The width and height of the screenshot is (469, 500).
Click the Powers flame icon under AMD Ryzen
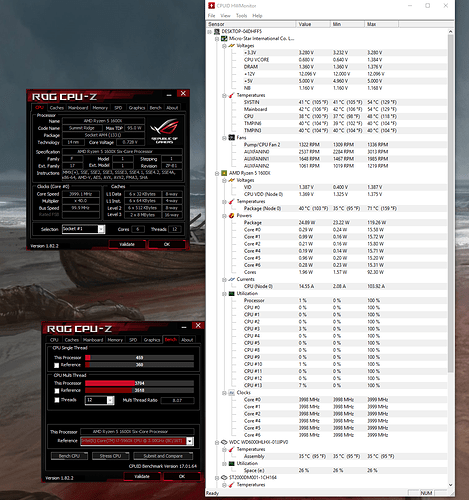tap(232, 215)
